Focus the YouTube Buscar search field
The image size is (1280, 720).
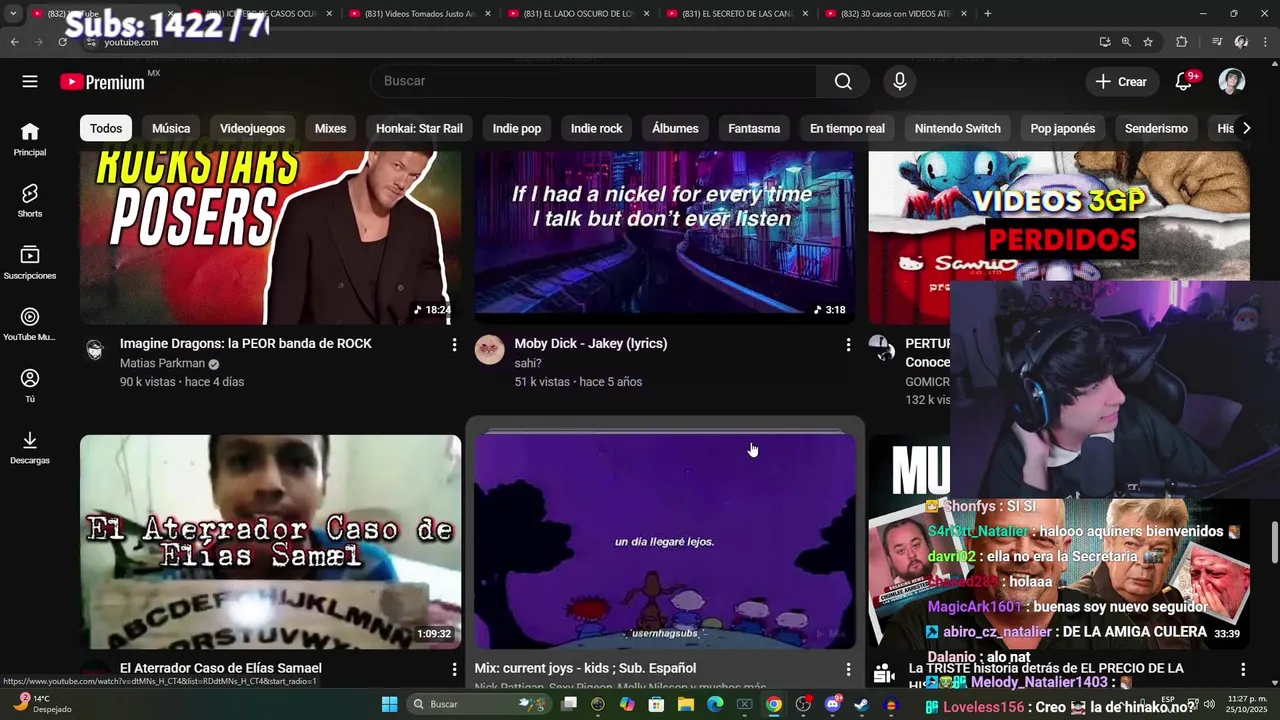point(594,81)
